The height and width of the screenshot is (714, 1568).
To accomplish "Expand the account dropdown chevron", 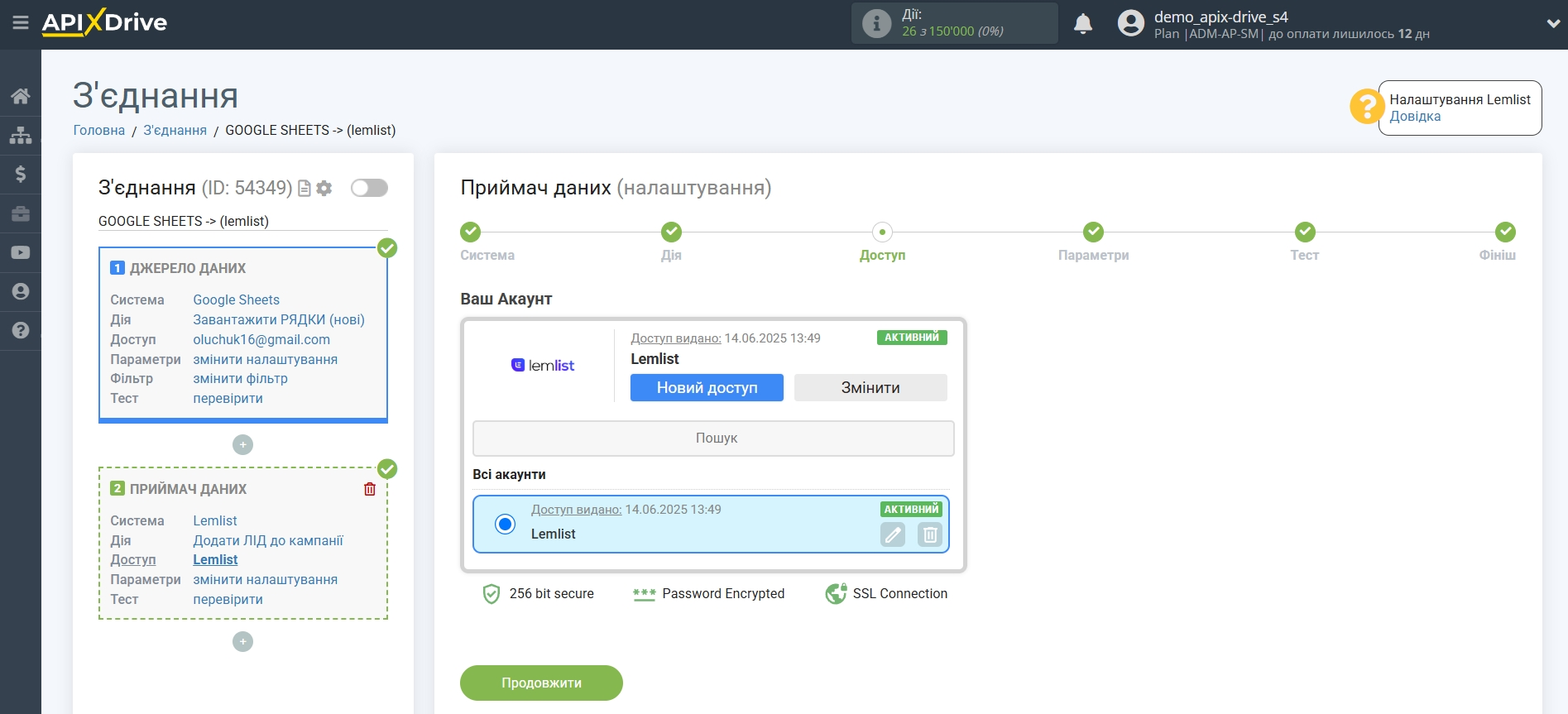I will tap(1553, 24).
